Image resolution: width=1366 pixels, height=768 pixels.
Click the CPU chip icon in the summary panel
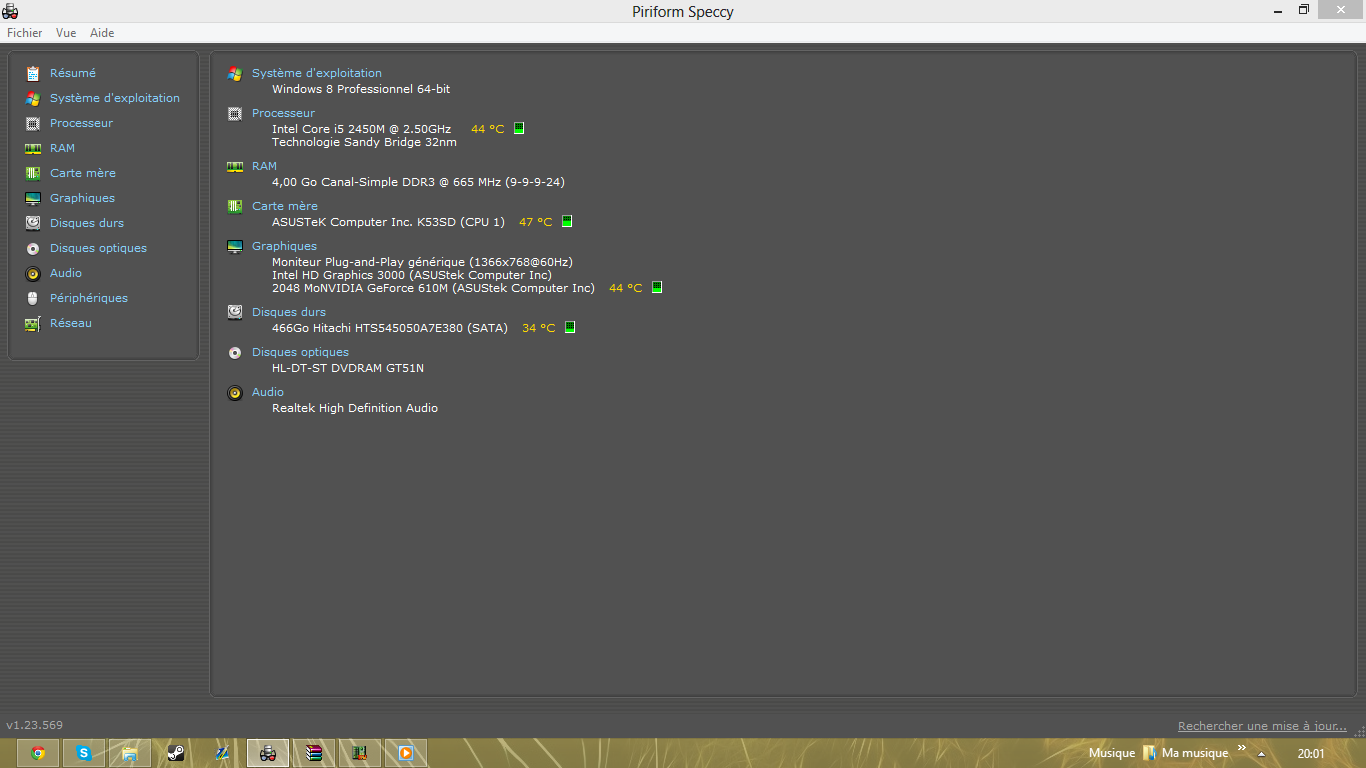[x=235, y=114]
